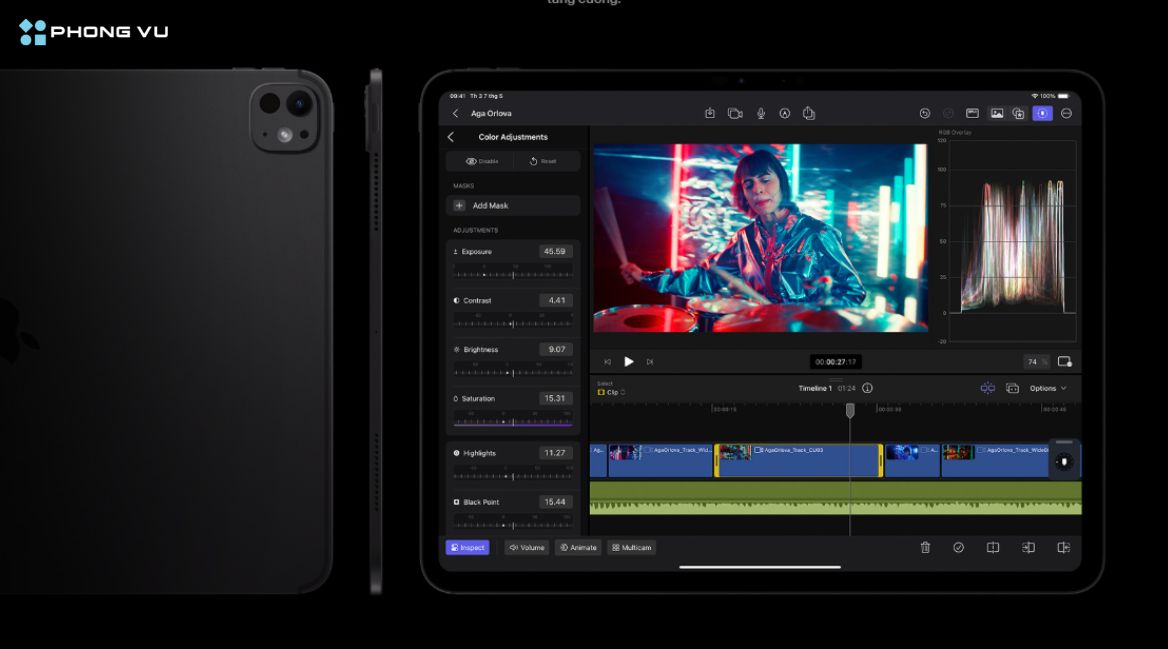Screen dimensions: 1168x649
Task: Click the checkmark enable clip icon
Action: pos(959,548)
